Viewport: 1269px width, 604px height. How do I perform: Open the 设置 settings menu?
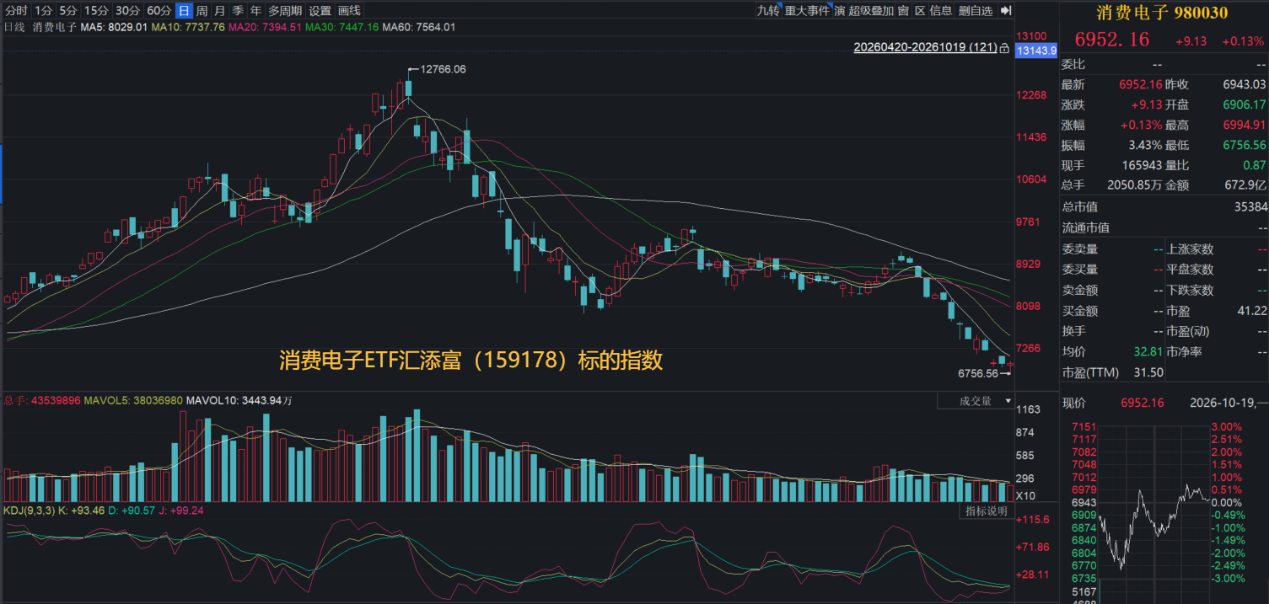(319, 10)
